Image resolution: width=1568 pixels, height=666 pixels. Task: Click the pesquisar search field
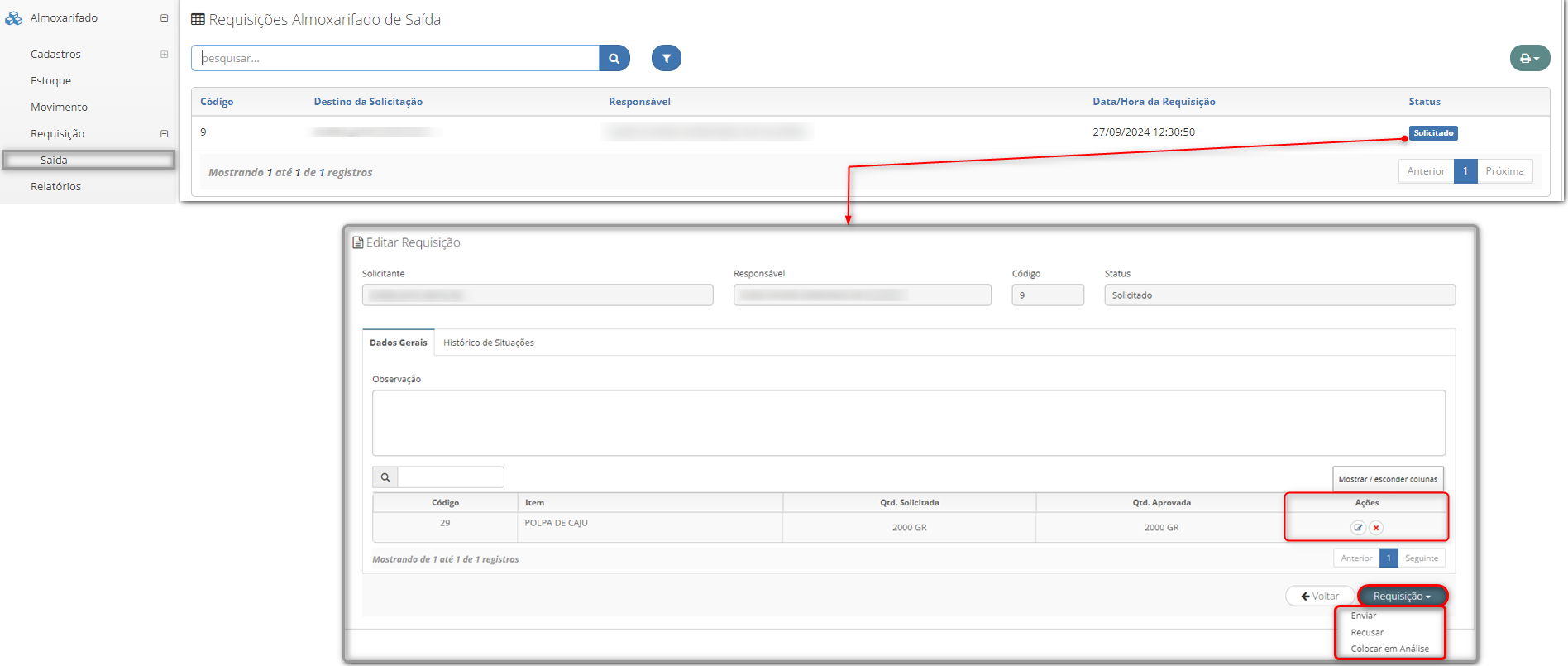pos(395,58)
